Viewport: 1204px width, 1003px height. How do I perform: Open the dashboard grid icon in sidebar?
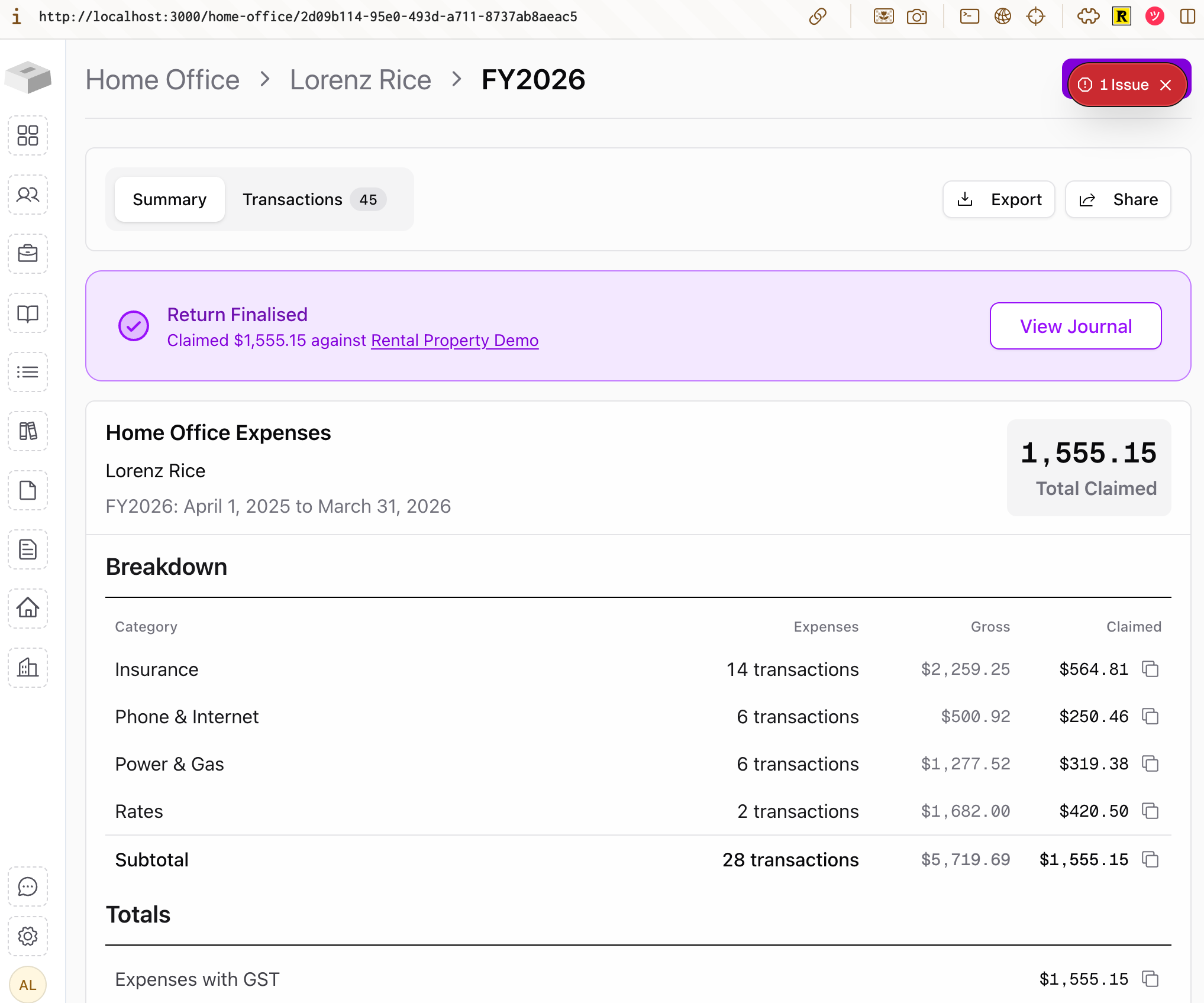[x=28, y=135]
